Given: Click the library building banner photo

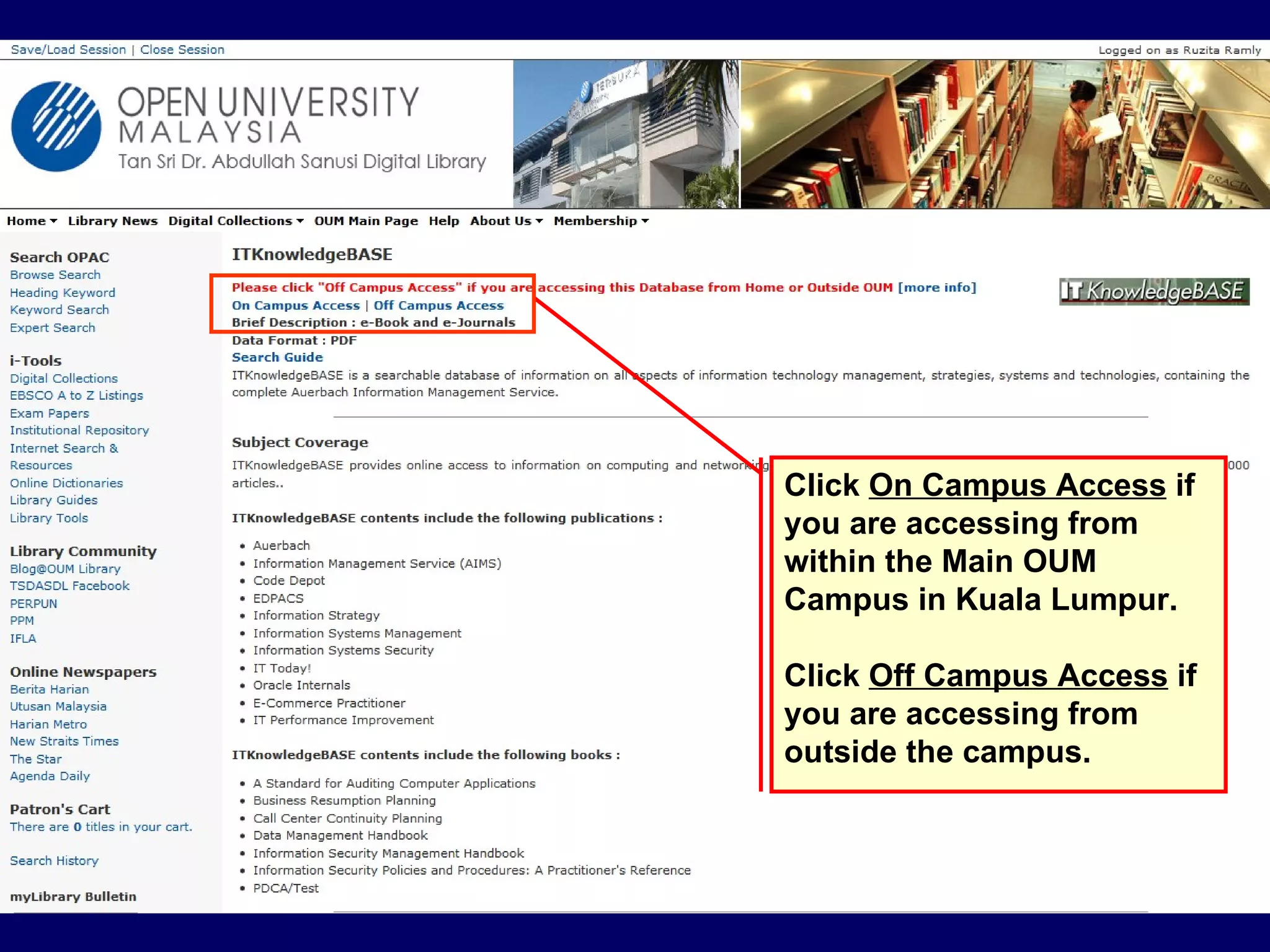Looking at the screenshot, I should point(626,134).
